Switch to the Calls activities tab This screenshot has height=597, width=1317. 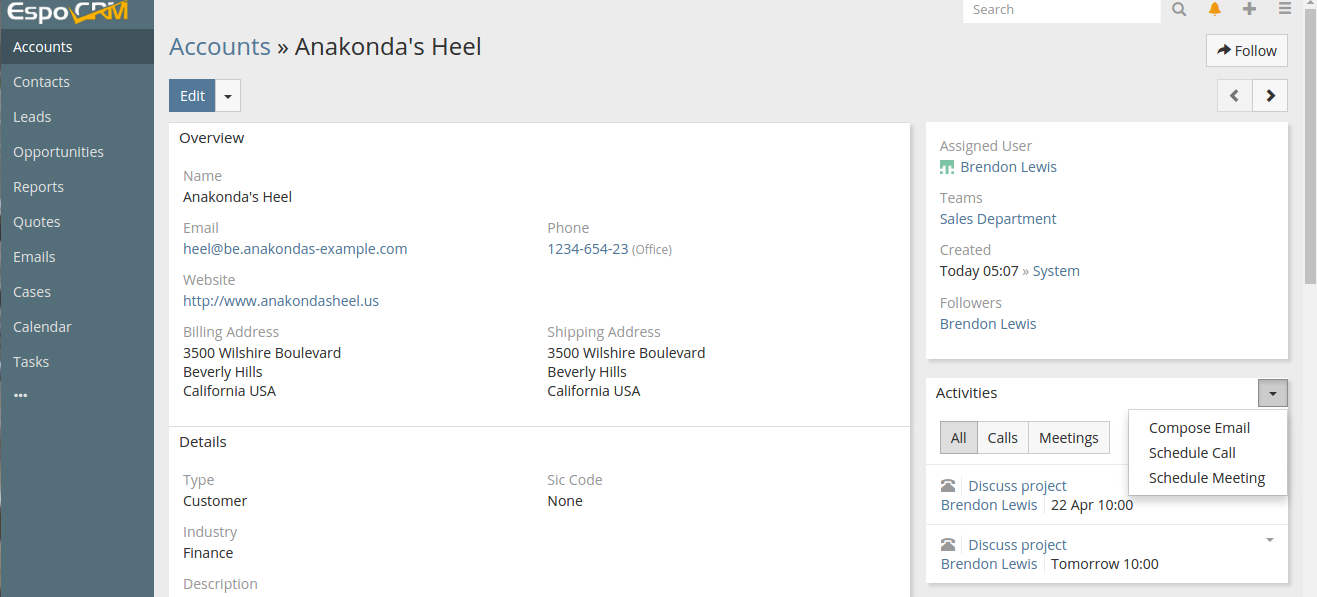(x=1002, y=438)
